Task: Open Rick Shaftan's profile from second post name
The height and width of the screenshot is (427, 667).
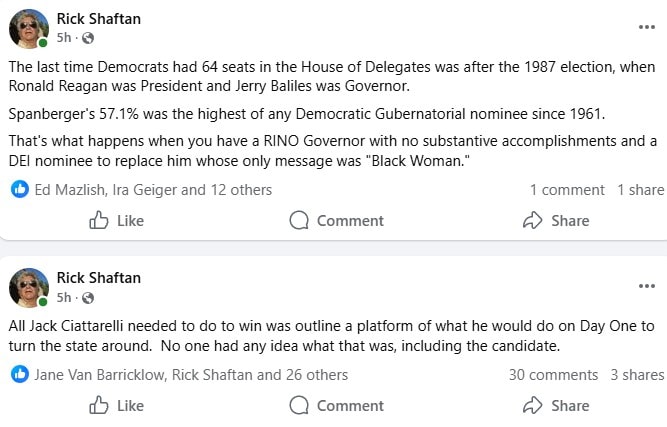Action: [98, 277]
